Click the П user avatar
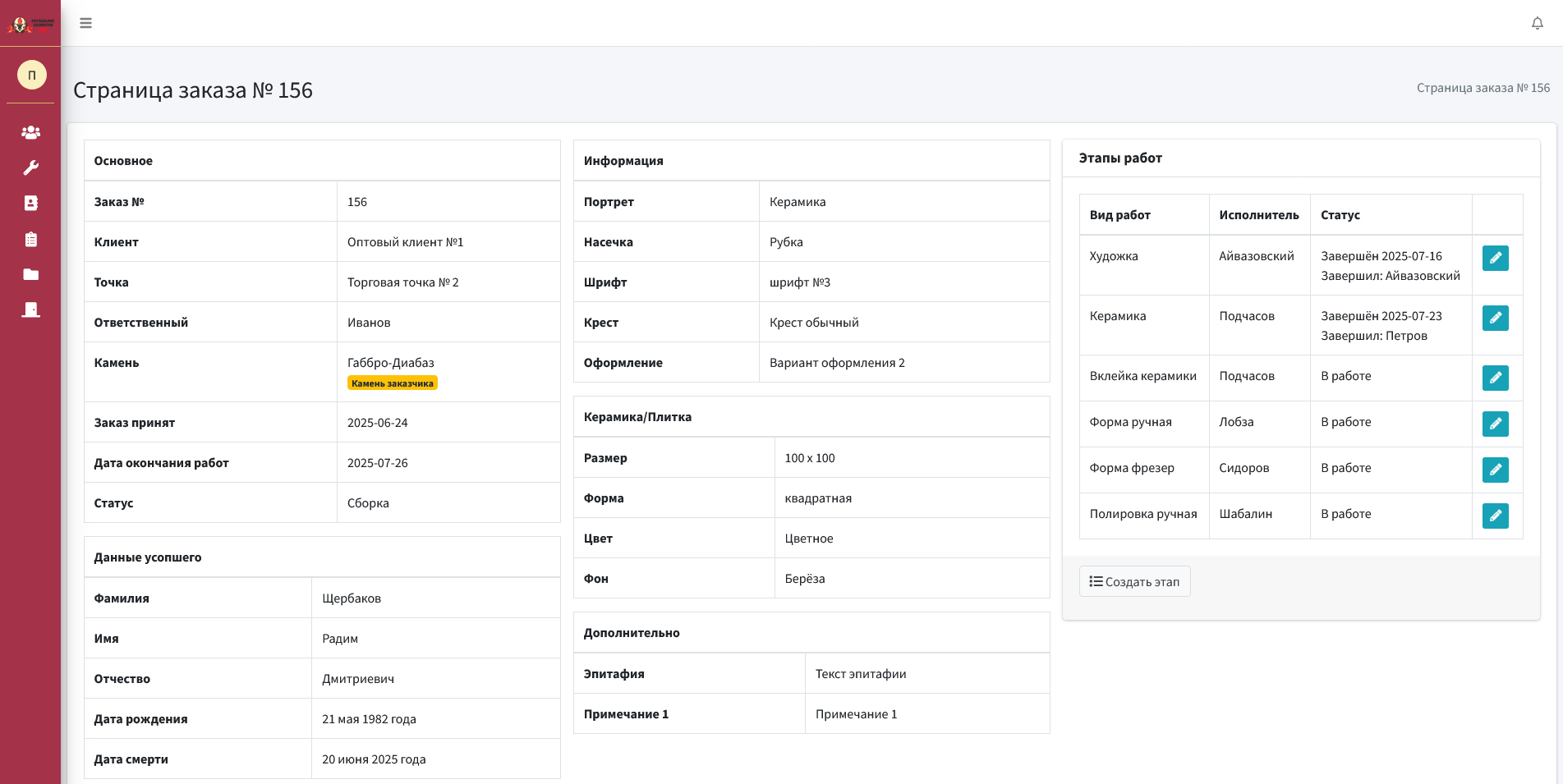The image size is (1563, 784). point(30,75)
